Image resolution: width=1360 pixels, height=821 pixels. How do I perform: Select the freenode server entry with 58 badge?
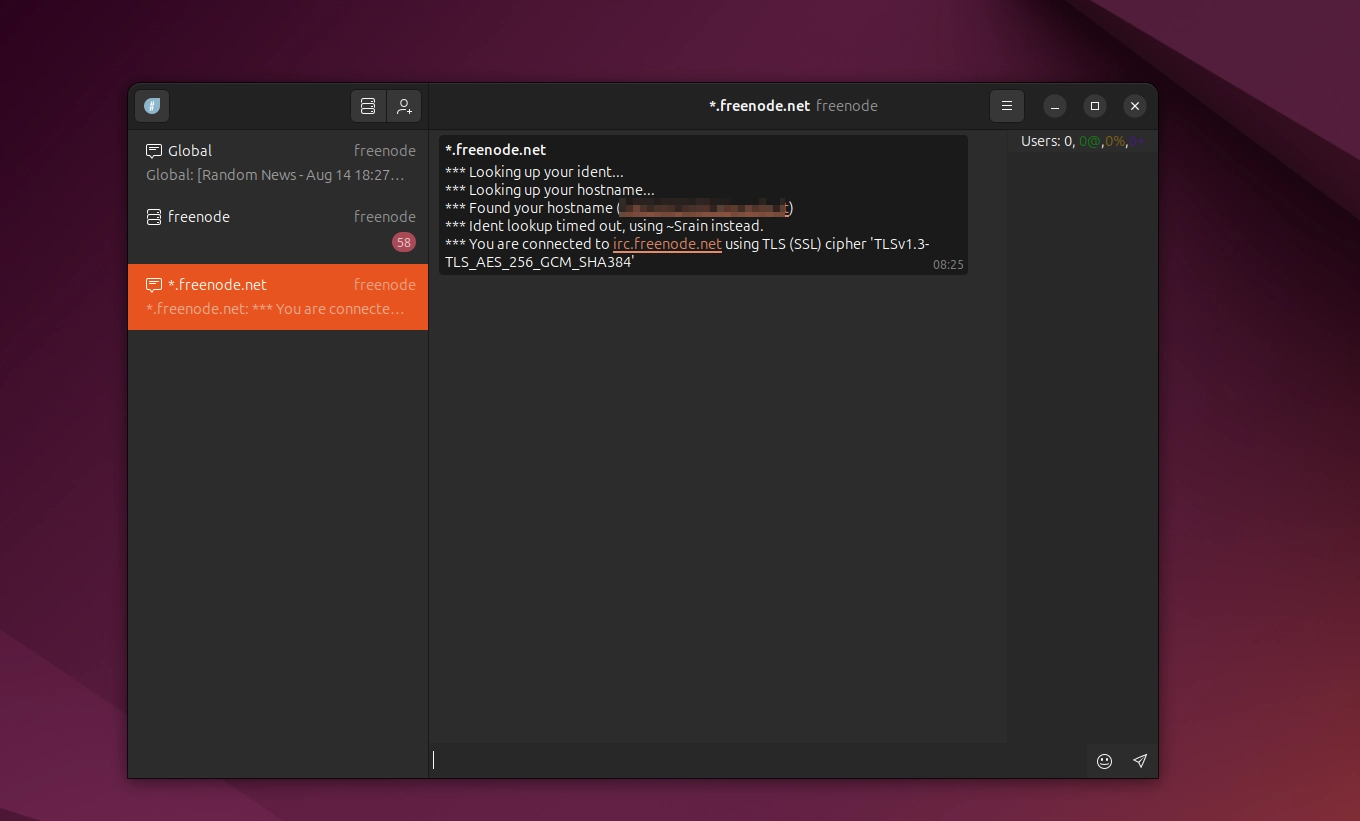coord(278,230)
